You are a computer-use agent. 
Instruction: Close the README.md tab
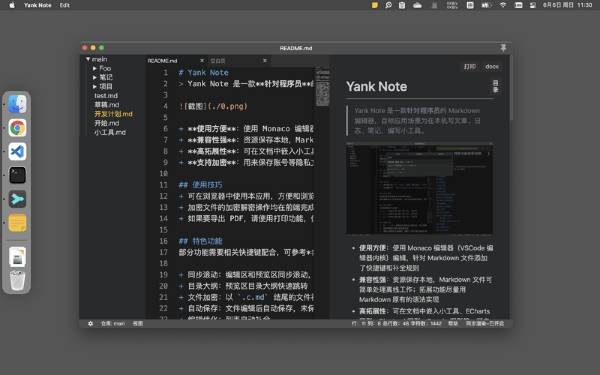point(202,60)
